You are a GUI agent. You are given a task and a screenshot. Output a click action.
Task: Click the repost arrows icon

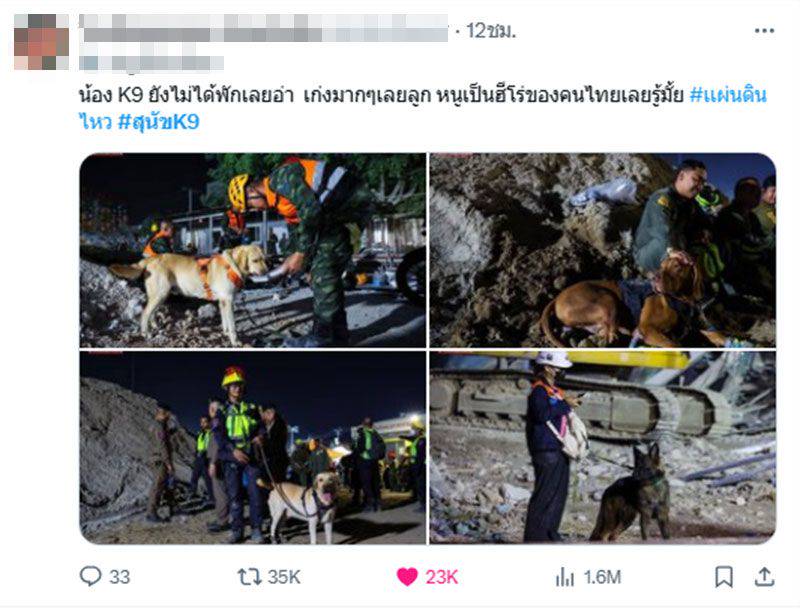pyautogui.click(x=249, y=577)
